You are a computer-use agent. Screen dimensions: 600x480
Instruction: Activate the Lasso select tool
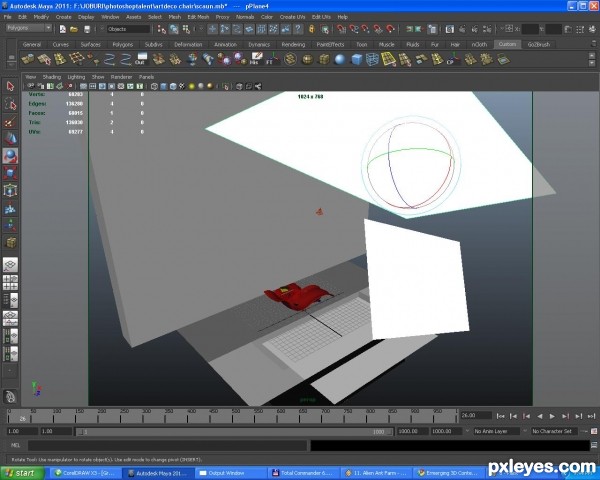pos(10,104)
